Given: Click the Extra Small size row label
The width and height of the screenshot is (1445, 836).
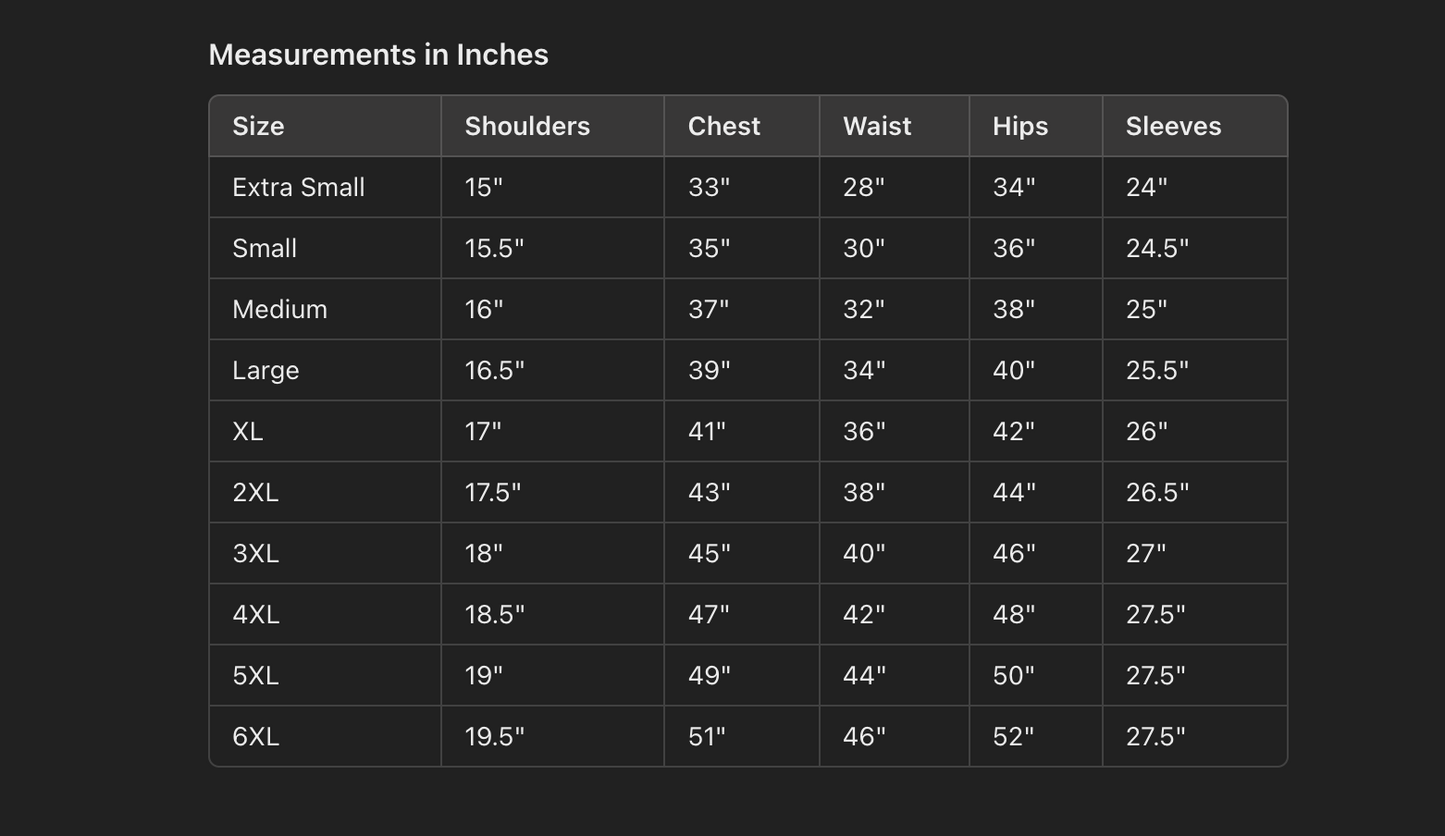Looking at the screenshot, I should pos(298,187).
